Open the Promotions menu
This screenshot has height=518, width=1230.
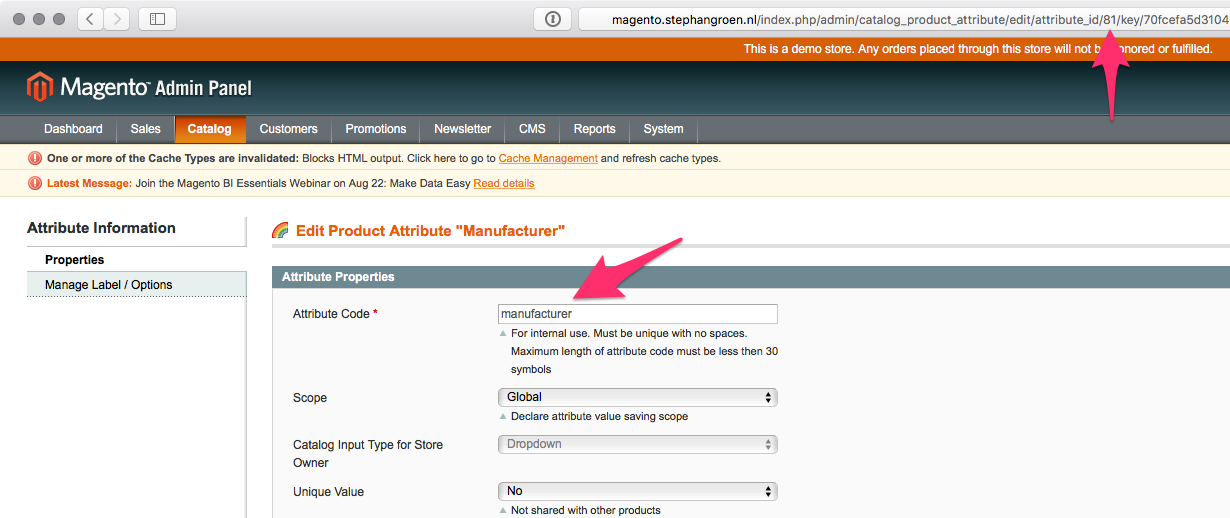point(376,129)
